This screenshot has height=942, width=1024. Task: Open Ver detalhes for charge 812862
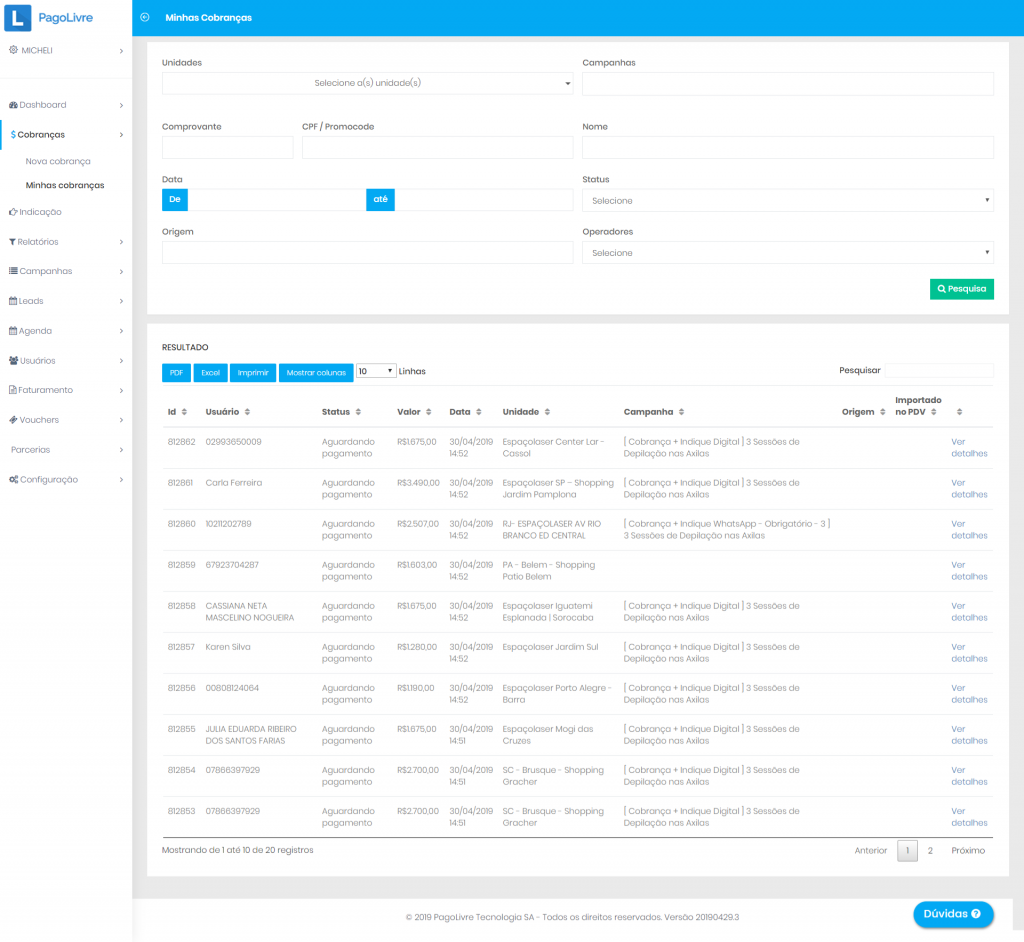968,447
